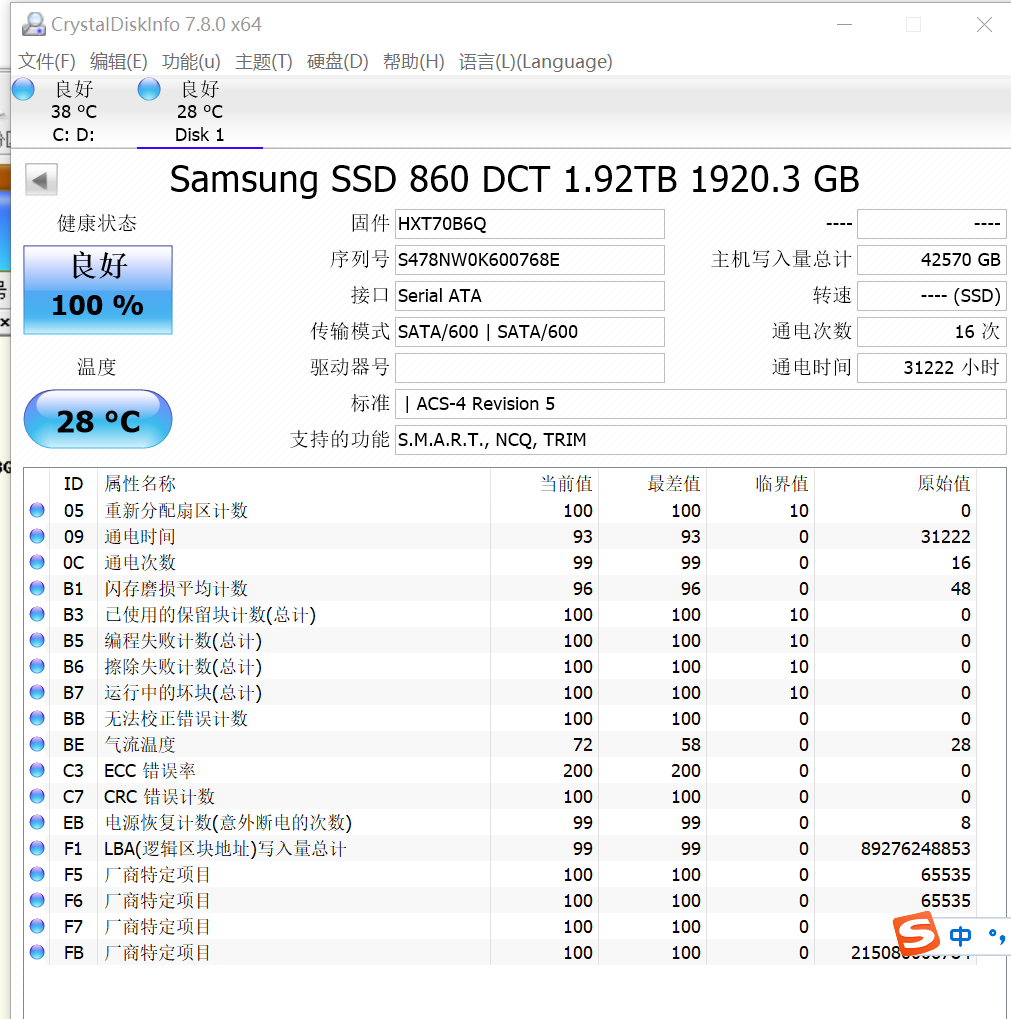Click the previous disk arrow button

[x=42, y=179]
